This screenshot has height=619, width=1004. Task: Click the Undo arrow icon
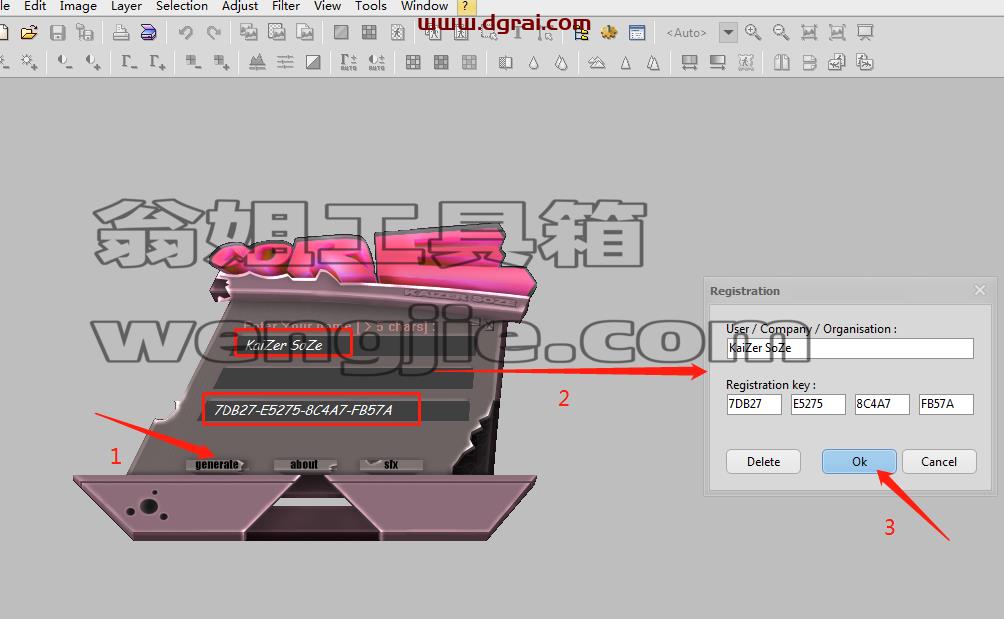(x=186, y=33)
